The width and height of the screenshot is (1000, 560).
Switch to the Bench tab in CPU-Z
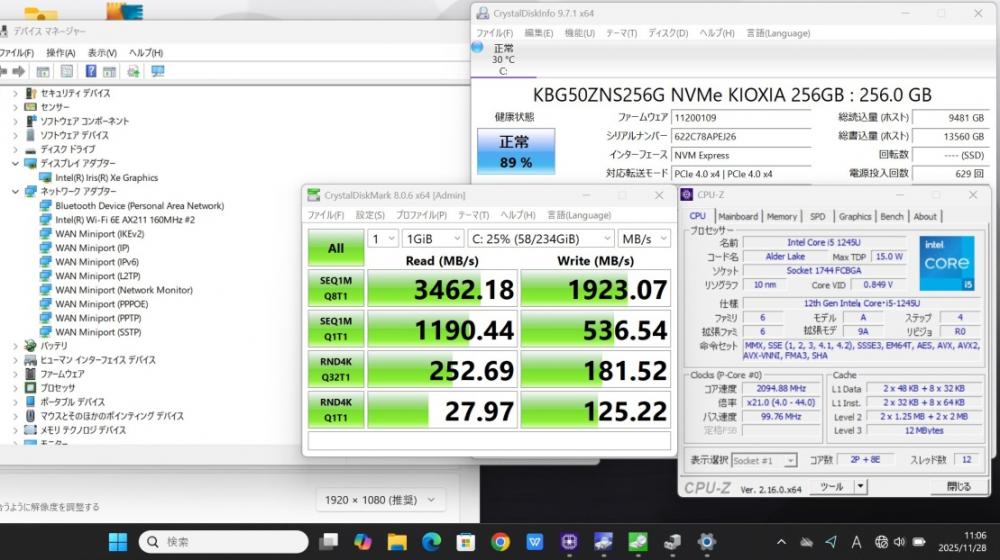pos(892,217)
